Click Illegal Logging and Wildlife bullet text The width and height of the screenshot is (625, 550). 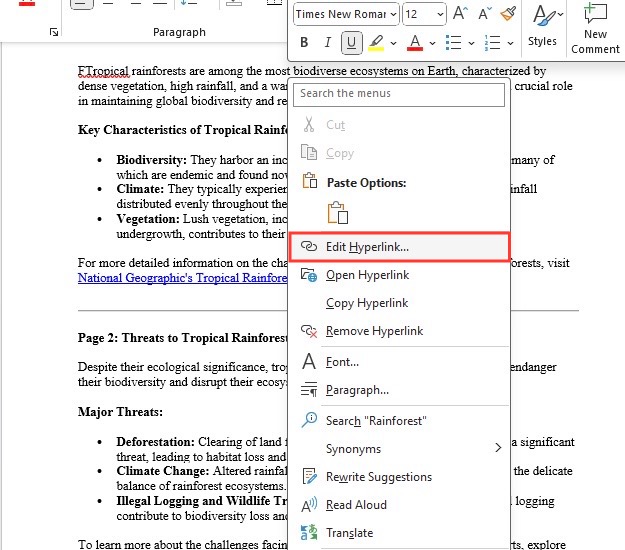[x=201, y=501]
